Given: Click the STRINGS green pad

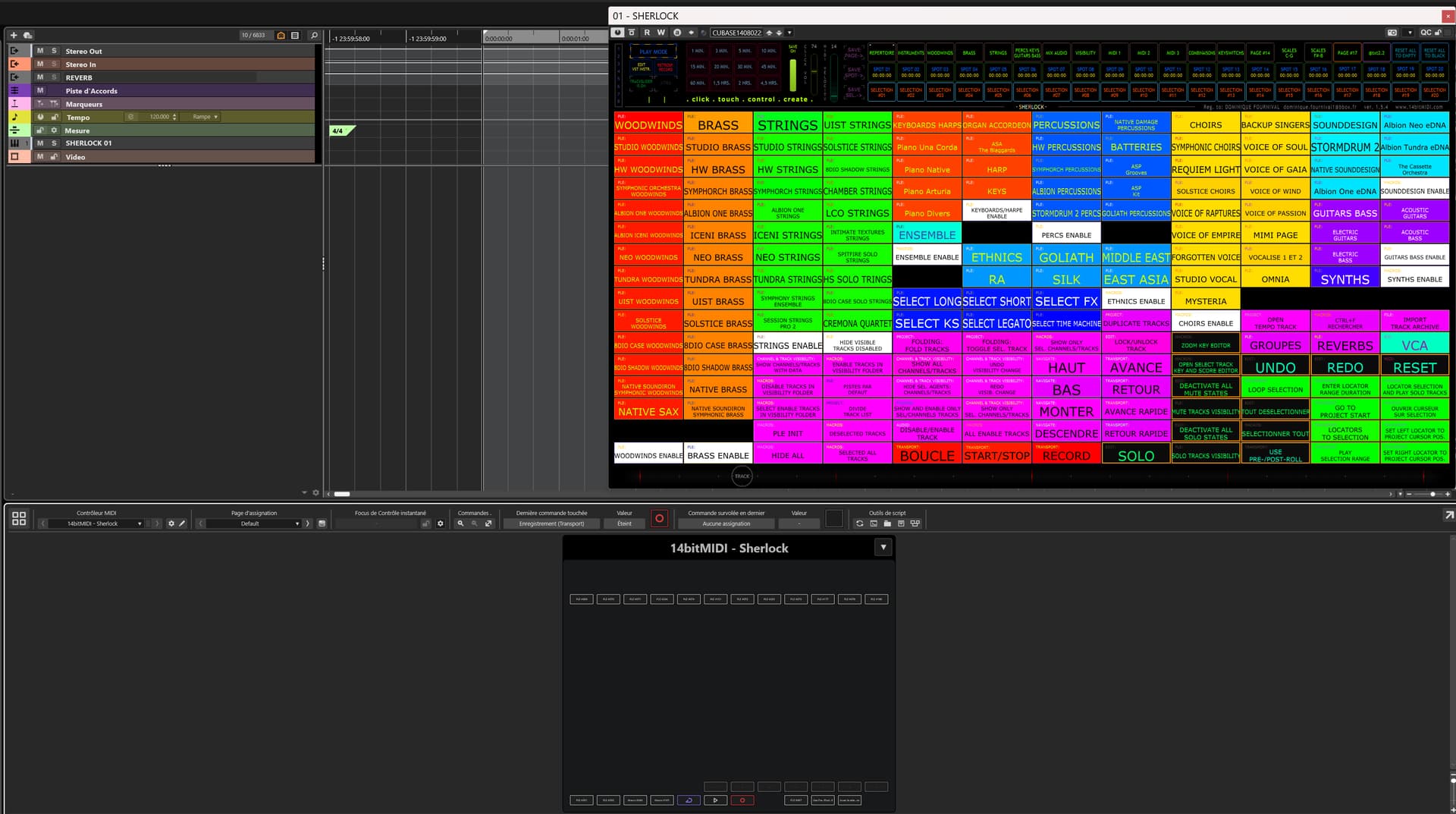Looking at the screenshot, I should coord(788,123).
